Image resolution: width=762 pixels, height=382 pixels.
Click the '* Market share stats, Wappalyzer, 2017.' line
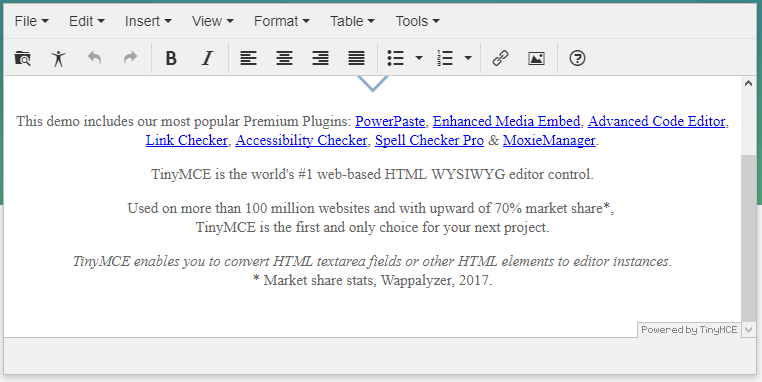pyautogui.click(x=372, y=280)
